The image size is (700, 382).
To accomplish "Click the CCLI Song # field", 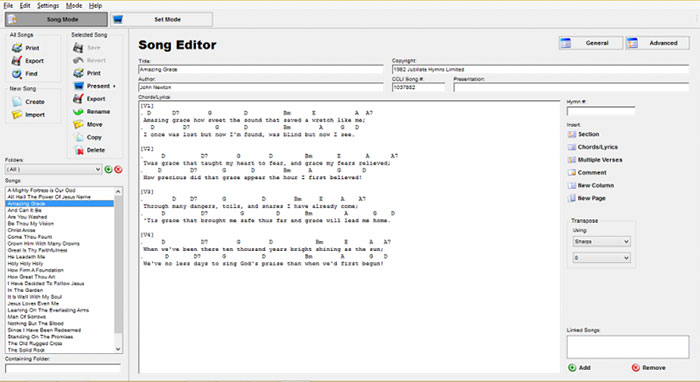I will (418, 87).
